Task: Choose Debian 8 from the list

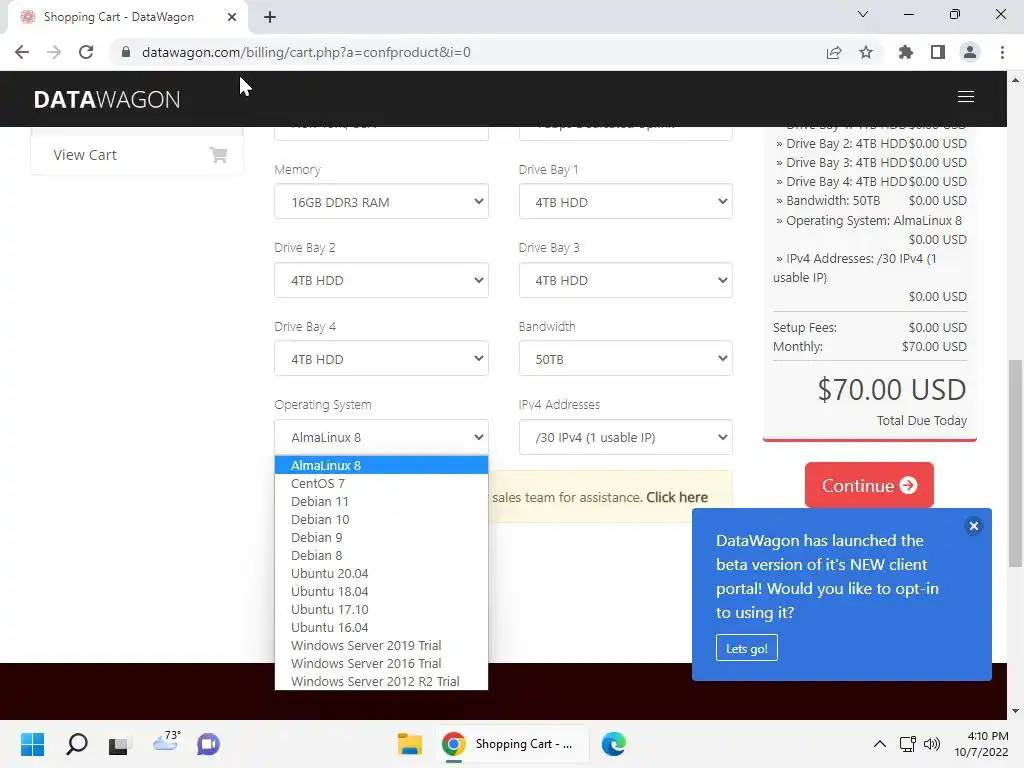Action: point(381,555)
